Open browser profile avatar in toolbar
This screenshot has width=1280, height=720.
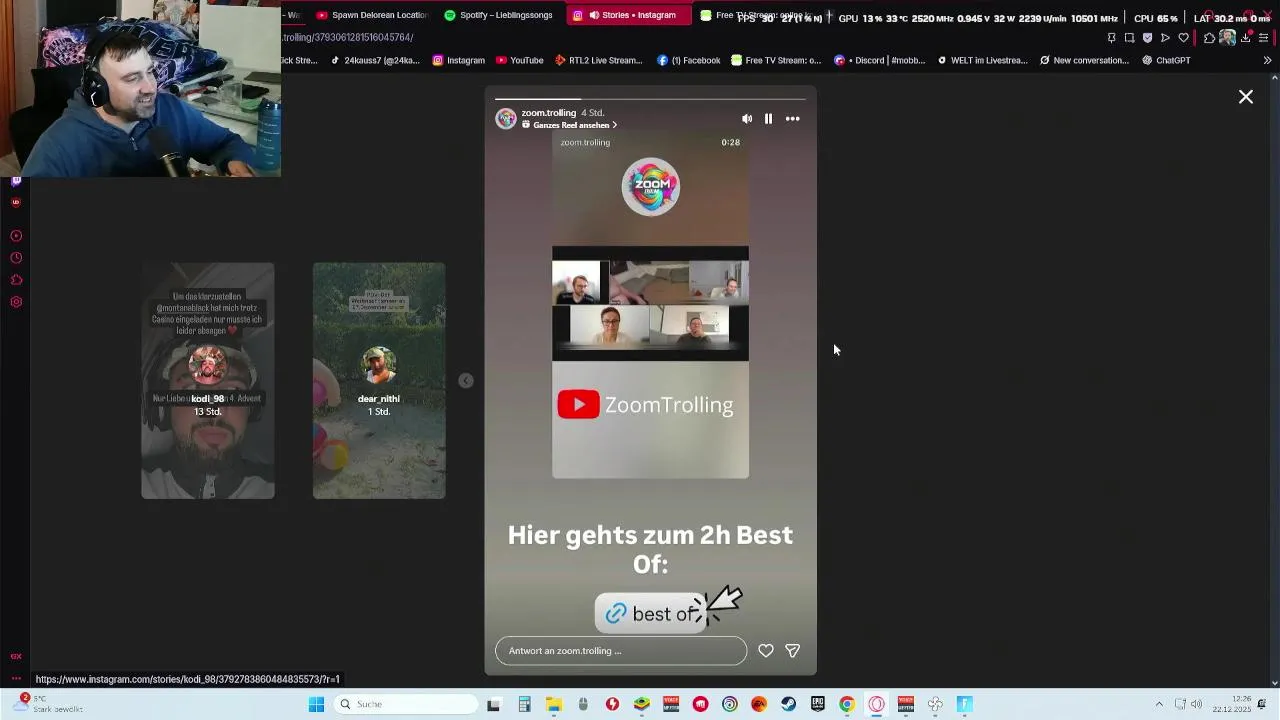pyautogui.click(x=1228, y=38)
